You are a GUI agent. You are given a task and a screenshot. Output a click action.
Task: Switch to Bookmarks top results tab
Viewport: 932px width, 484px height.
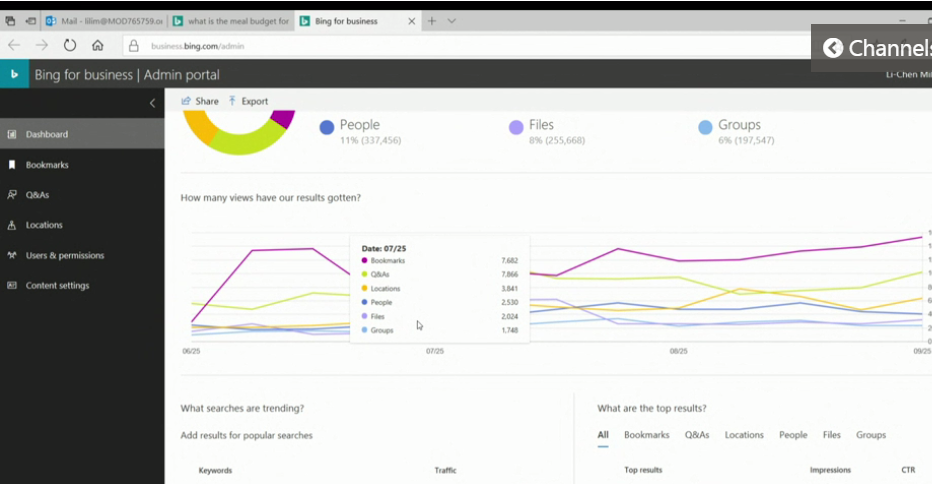tap(646, 435)
